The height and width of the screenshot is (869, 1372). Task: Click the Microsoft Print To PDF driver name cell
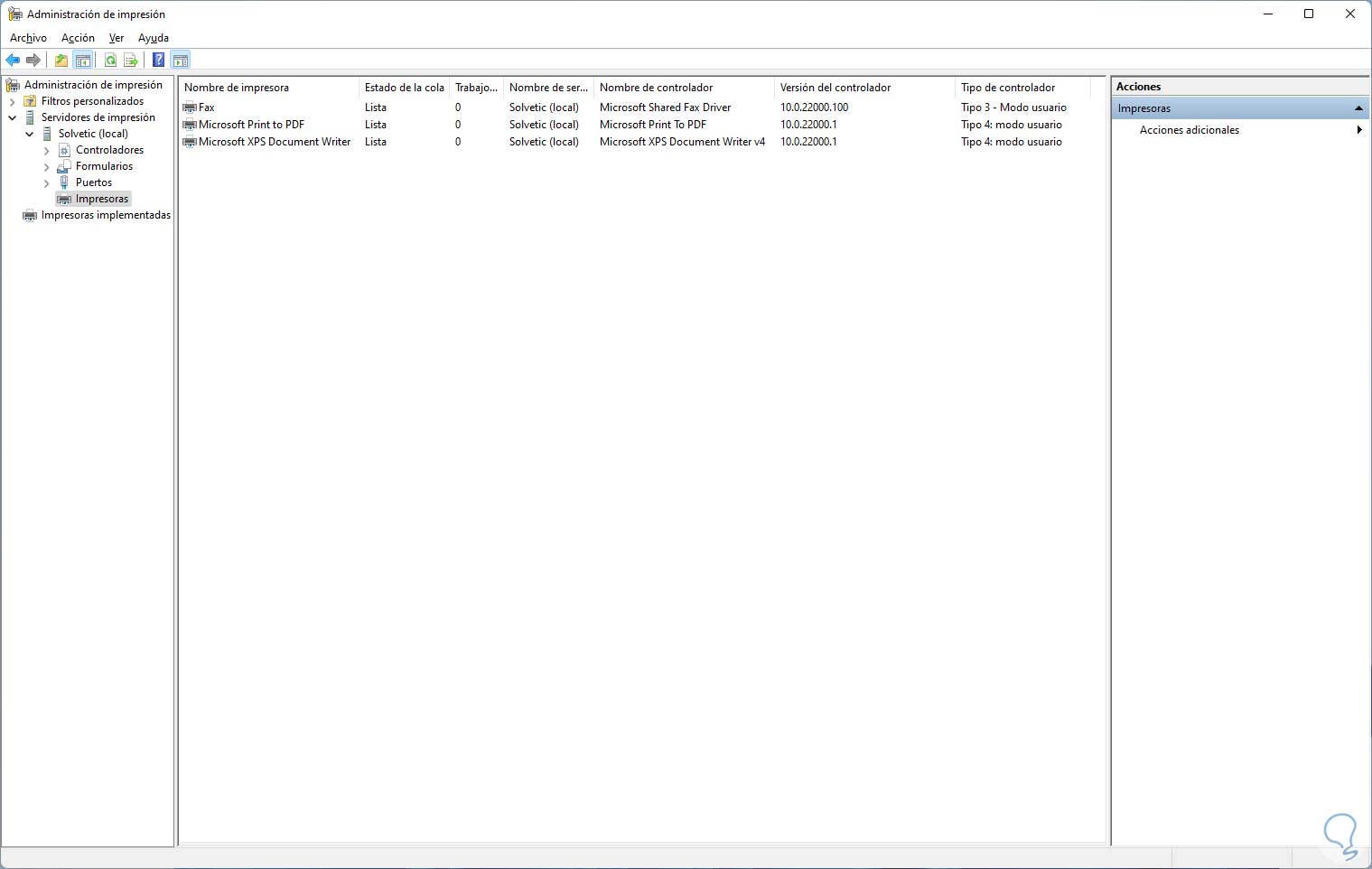(653, 125)
